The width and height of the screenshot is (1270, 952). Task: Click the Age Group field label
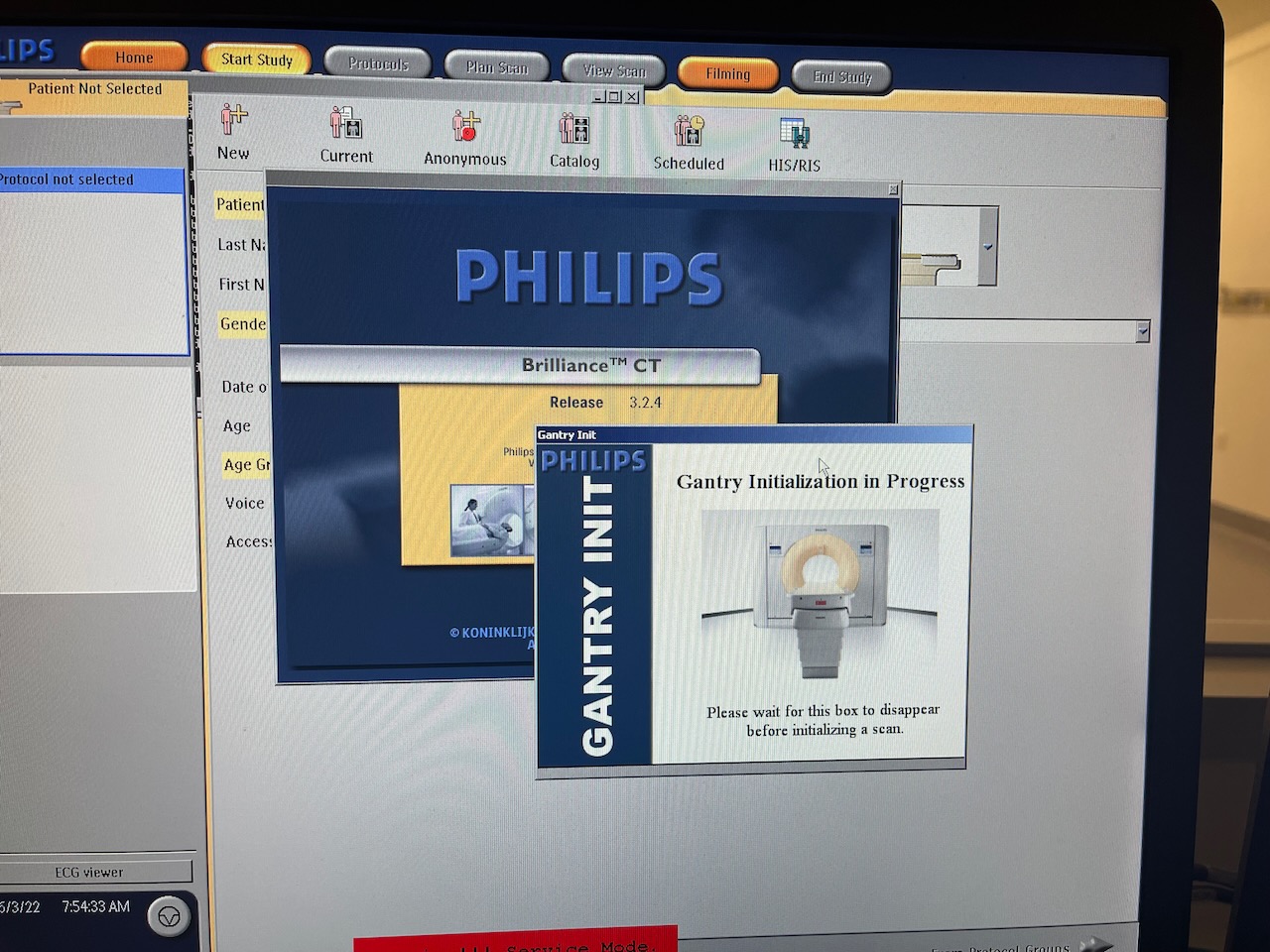tap(246, 464)
